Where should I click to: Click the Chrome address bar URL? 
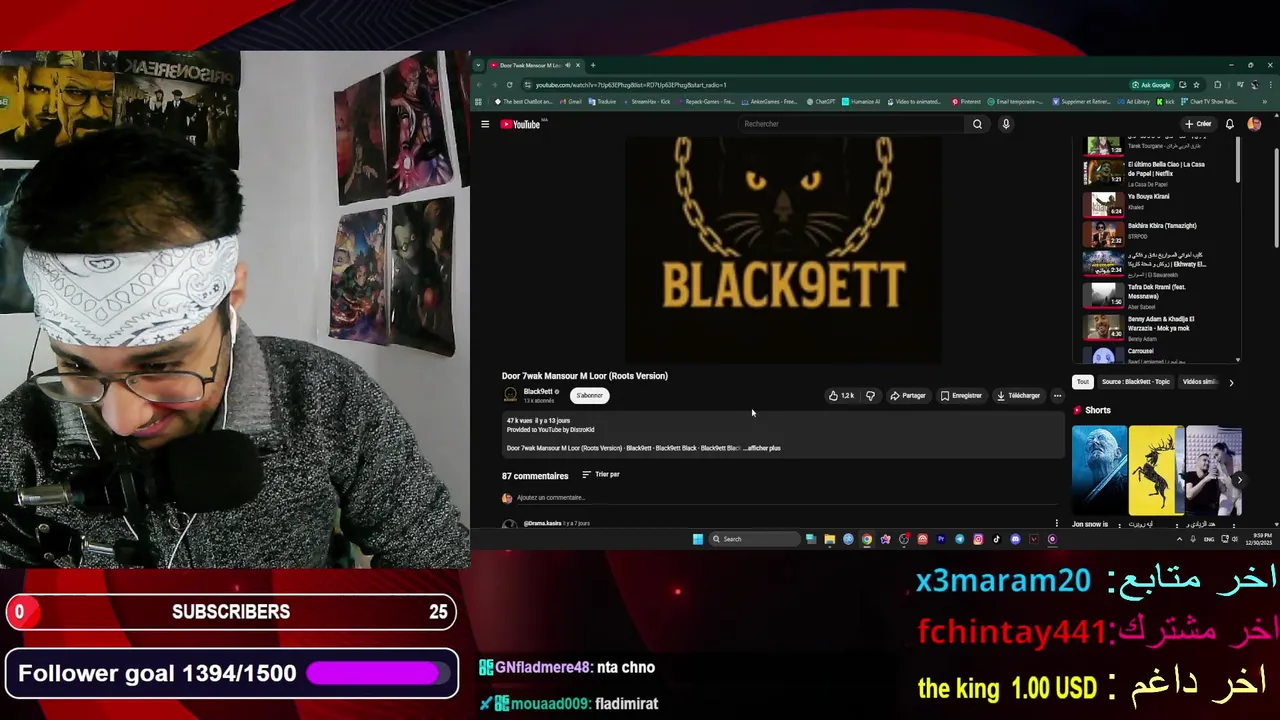coord(631,85)
